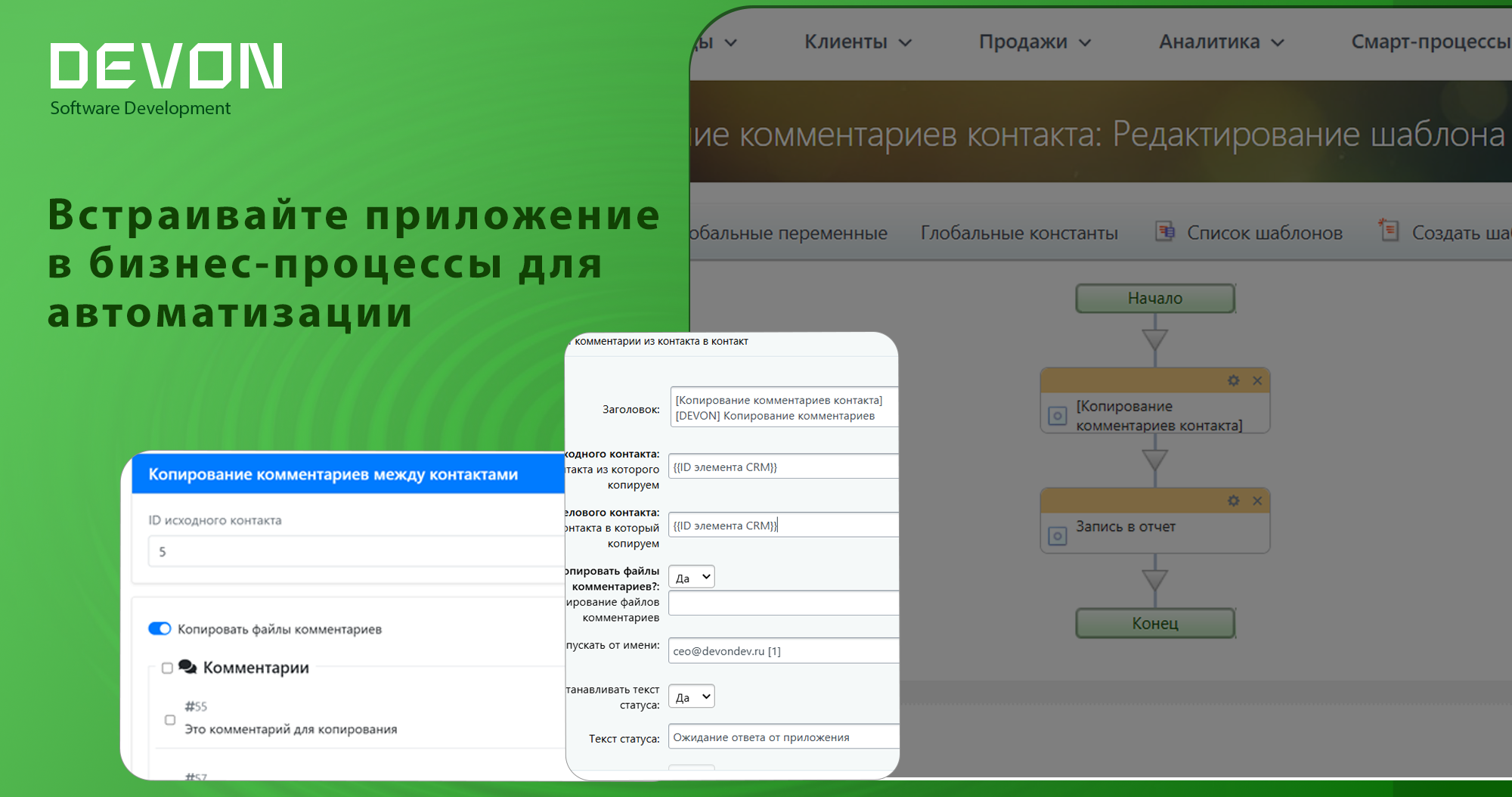Select the Начало workflow block
The image size is (1512, 797).
[x=1155, y=299]
